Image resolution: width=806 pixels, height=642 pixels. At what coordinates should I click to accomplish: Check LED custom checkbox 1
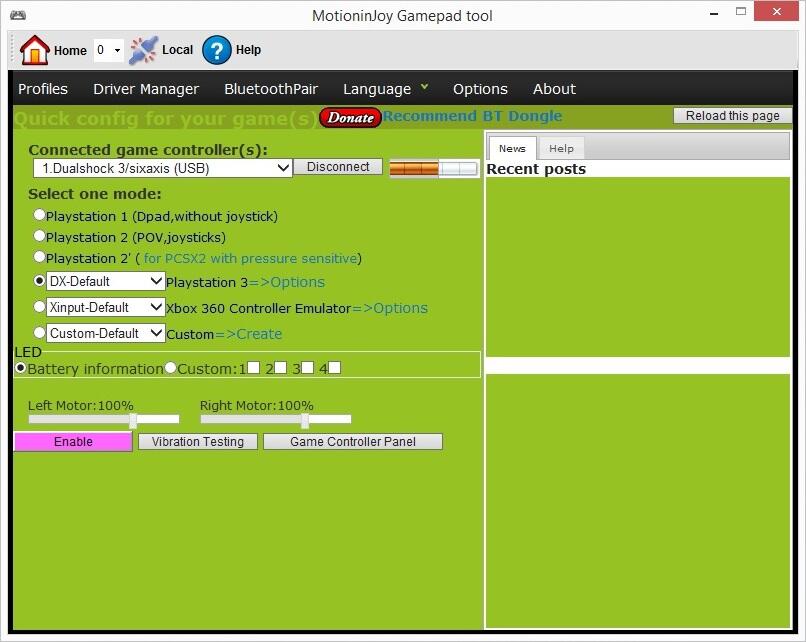(253, 368)
